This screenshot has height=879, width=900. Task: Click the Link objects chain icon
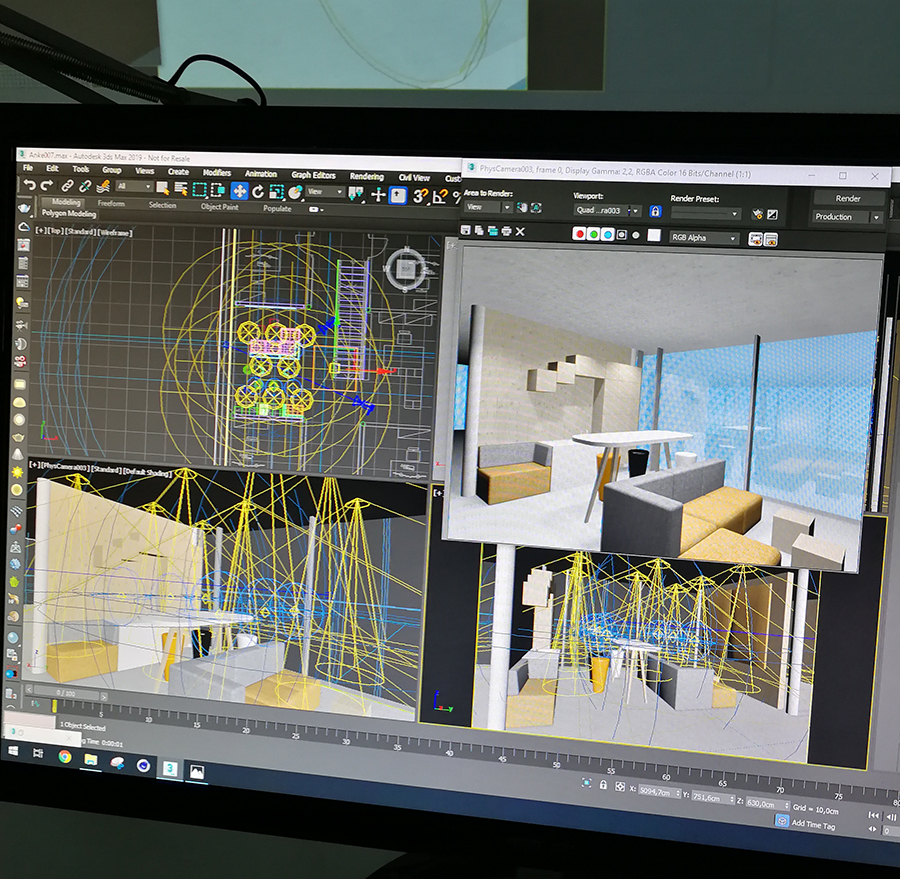67,186
